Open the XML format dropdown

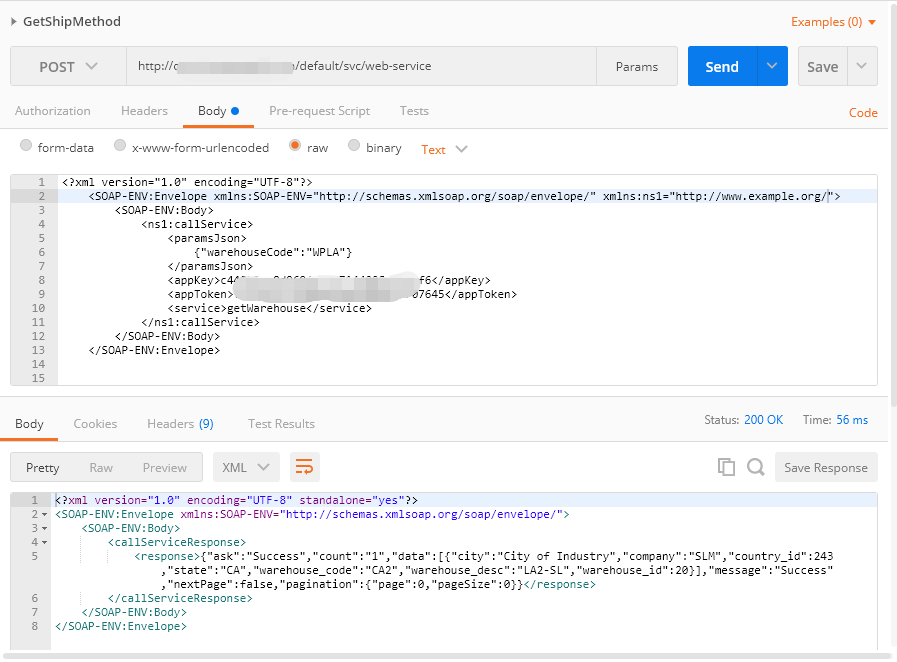(246, 467)
